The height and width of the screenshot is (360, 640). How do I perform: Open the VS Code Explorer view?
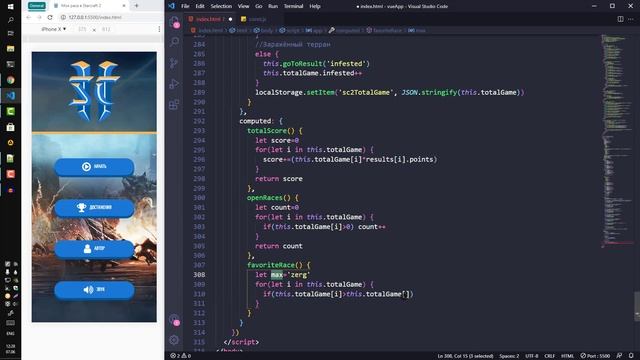point(174,22)
